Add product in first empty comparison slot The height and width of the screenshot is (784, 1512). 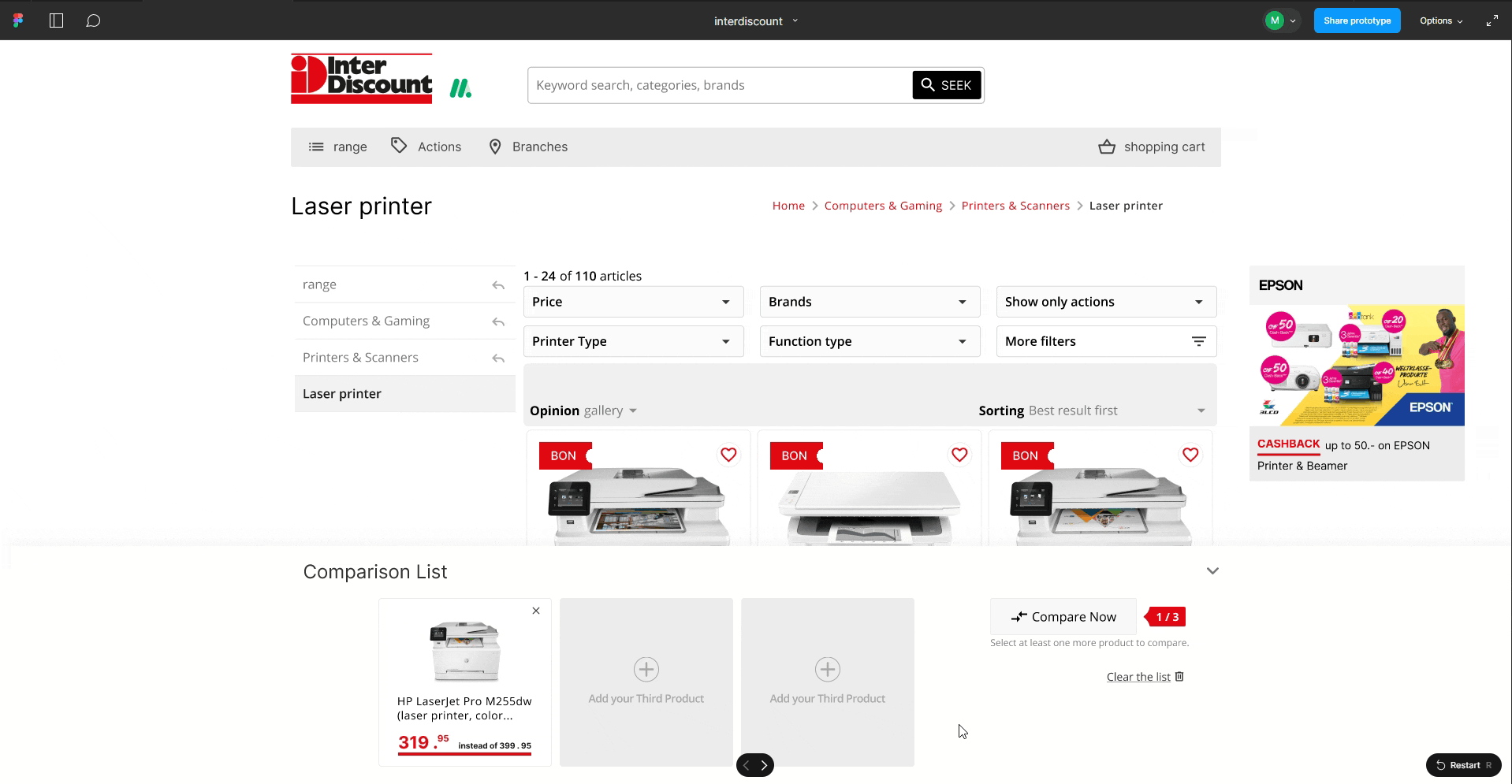pos(646,682)
